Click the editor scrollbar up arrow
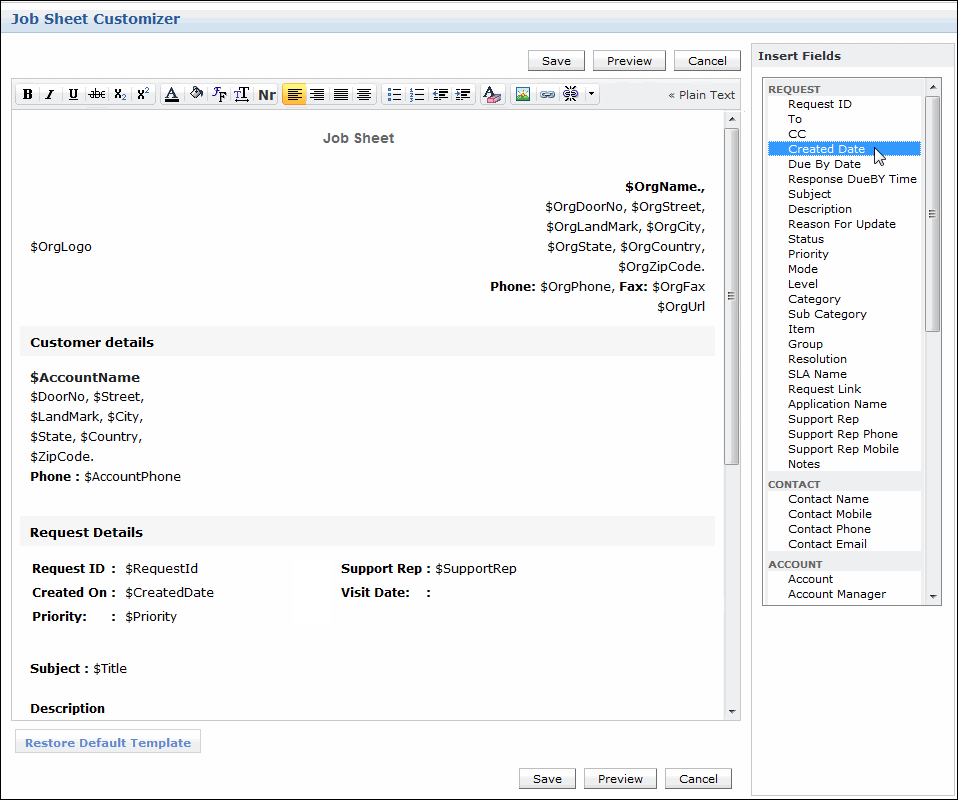The image size is (958, 800). [x=732, y=119]
